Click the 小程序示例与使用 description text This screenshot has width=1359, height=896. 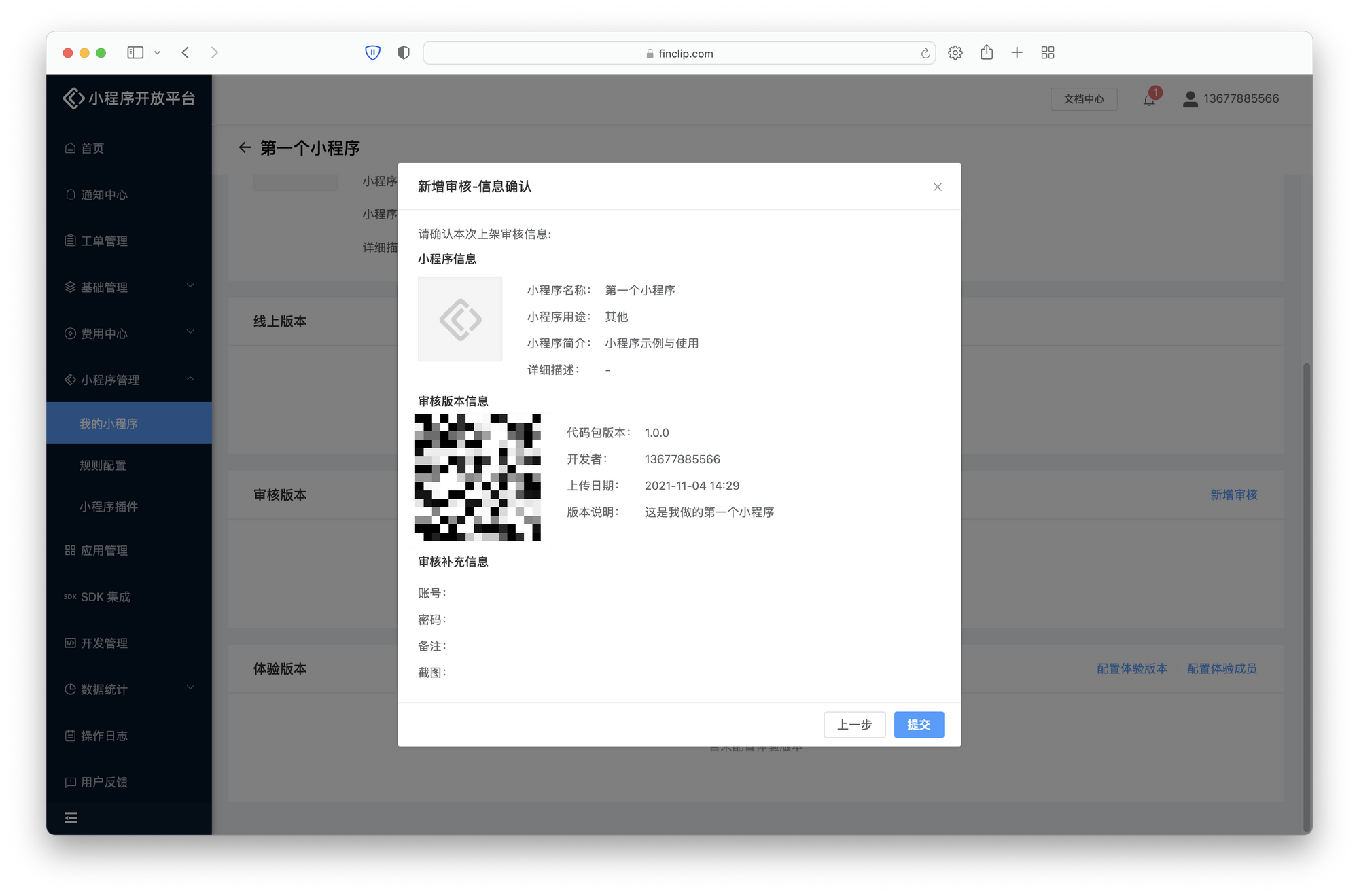pyautogui.click(x=652, y=343)
